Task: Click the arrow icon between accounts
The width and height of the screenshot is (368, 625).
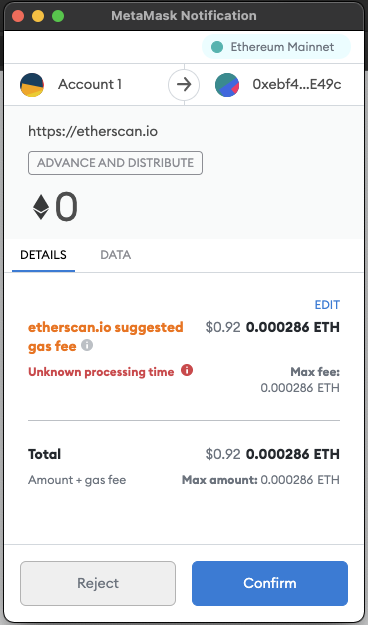Action: point(184,85)
